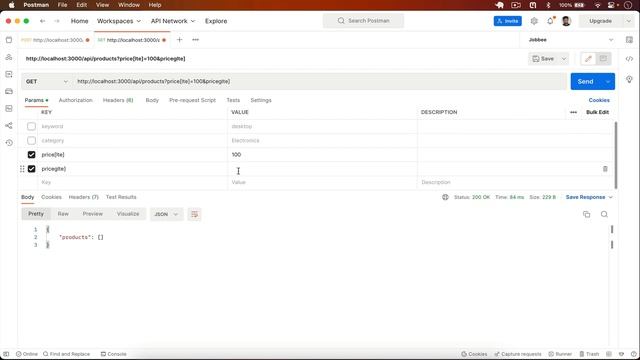Viewport: 640px width, 360px height.
Task: Click the blue Send button
Action: tap(585, 82)
